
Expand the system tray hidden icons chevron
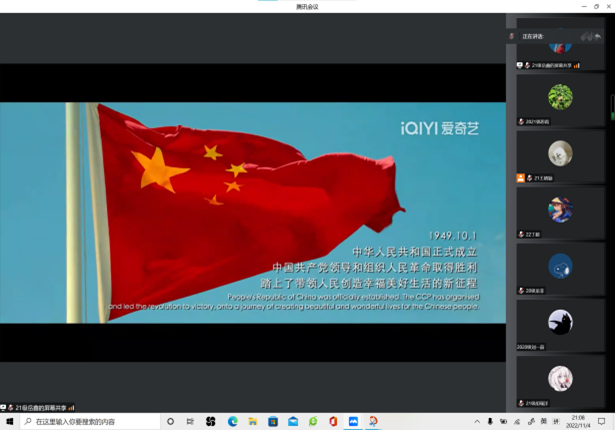coord(477,422)
